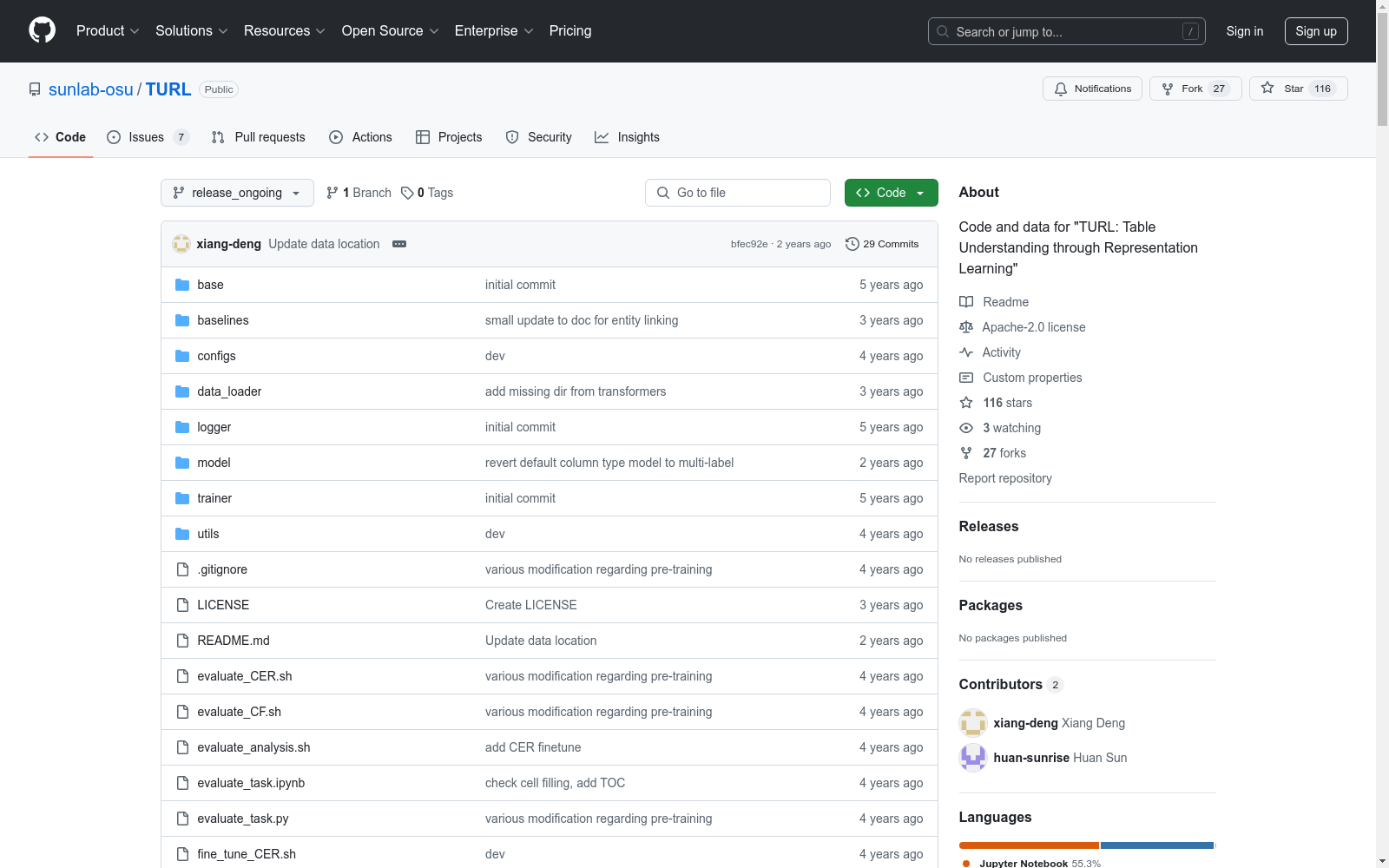Click the forks icon in About
Screen dimensions: 1389x868
tap(966, 453)
